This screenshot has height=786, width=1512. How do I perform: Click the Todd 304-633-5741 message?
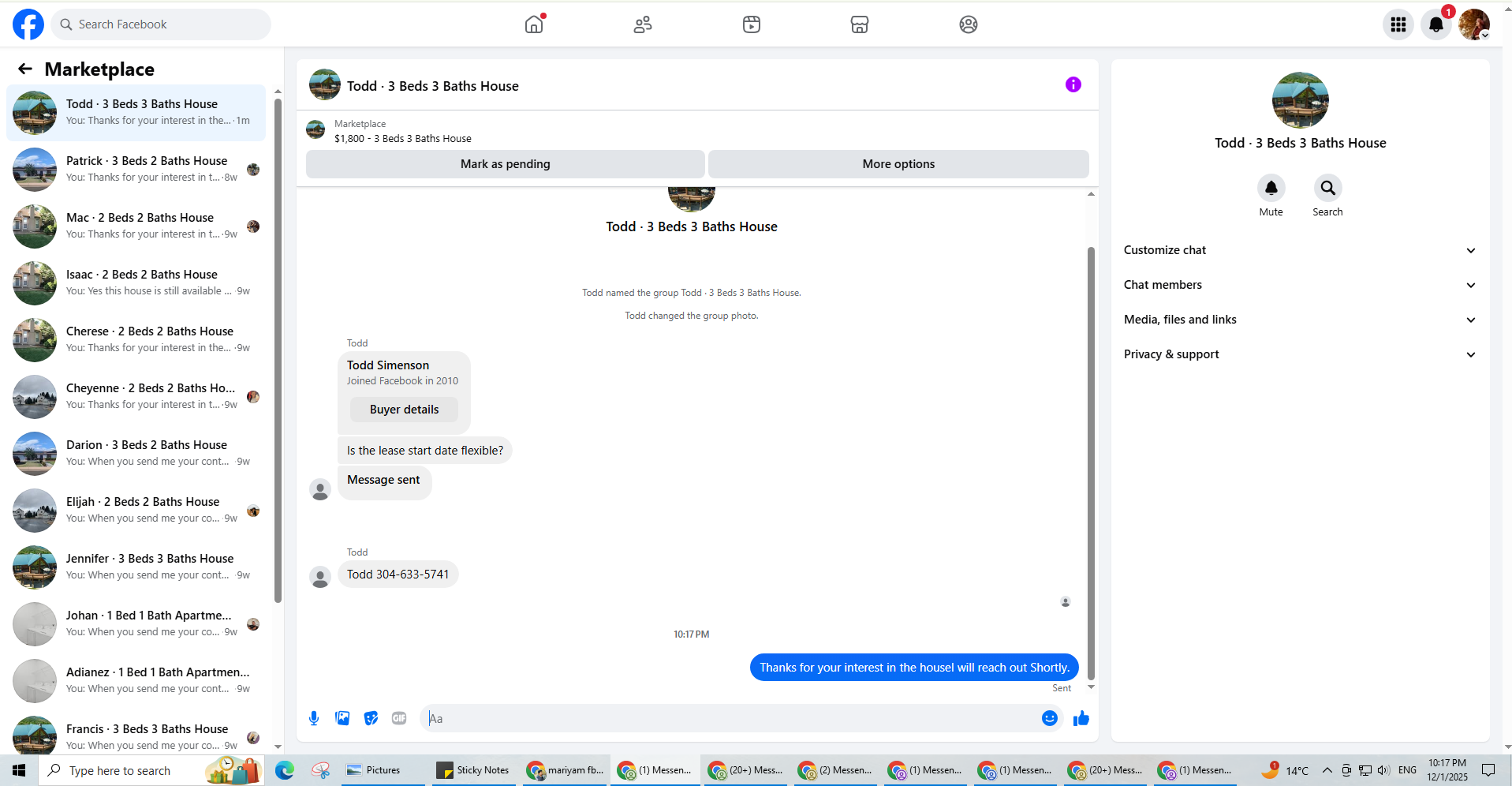coord(398,574)
